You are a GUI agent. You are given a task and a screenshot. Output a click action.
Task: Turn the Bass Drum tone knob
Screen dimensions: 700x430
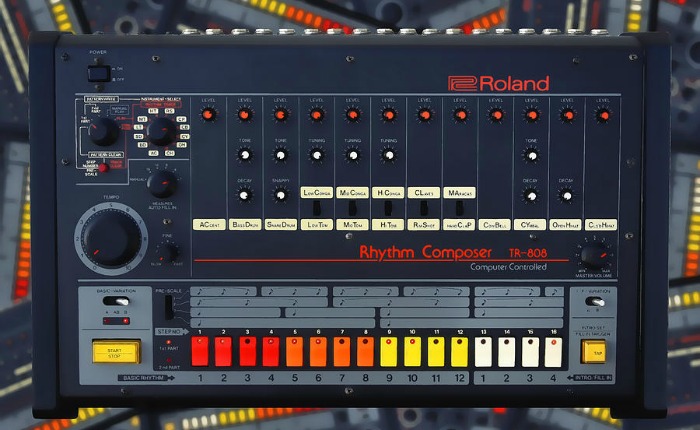245,155
